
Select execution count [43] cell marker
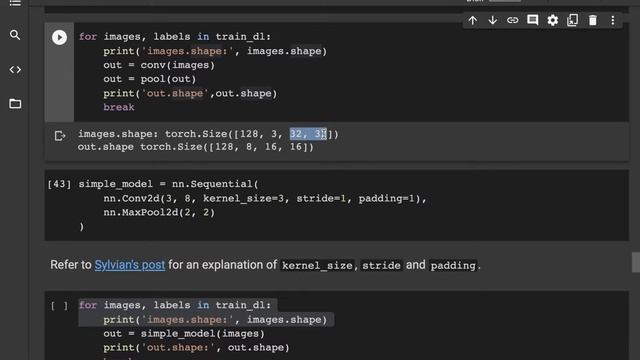point(59,184)
